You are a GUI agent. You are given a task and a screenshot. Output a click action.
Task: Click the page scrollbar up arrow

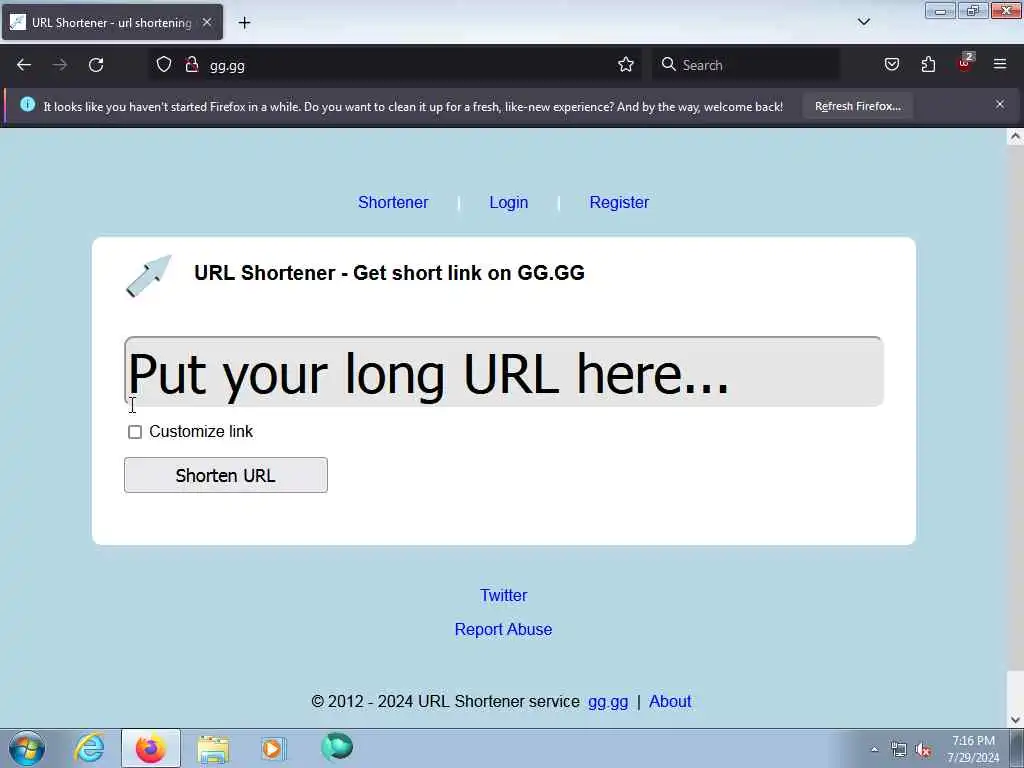coord(1015,136)
